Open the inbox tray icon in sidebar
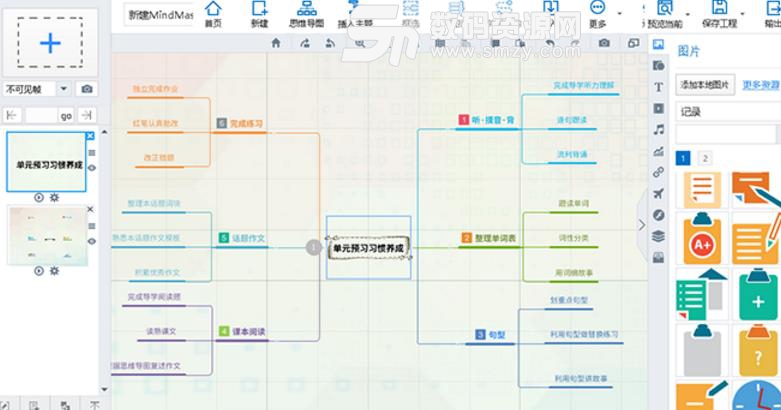 pyautogui.click(x=658, y=258)
